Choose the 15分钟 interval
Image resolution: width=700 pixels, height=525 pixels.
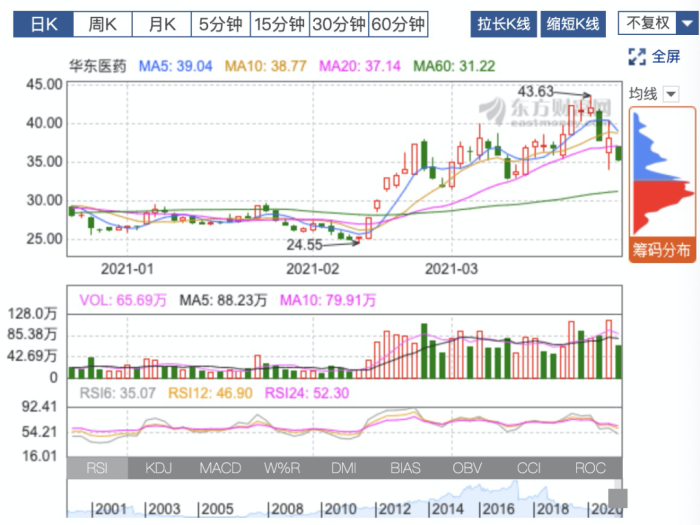coord(279,24)
